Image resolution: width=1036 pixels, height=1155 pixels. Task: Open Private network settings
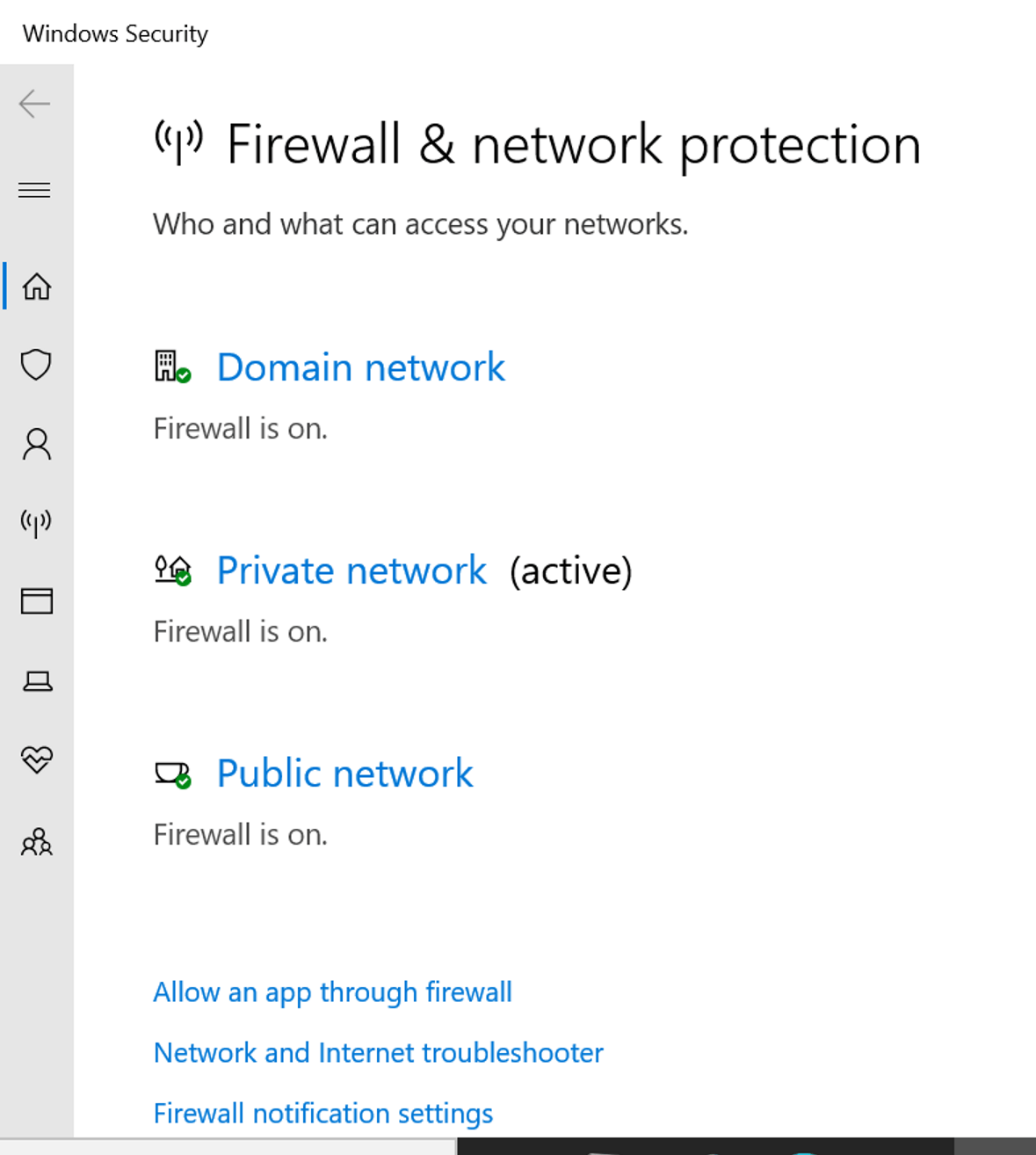click(351, 570)
